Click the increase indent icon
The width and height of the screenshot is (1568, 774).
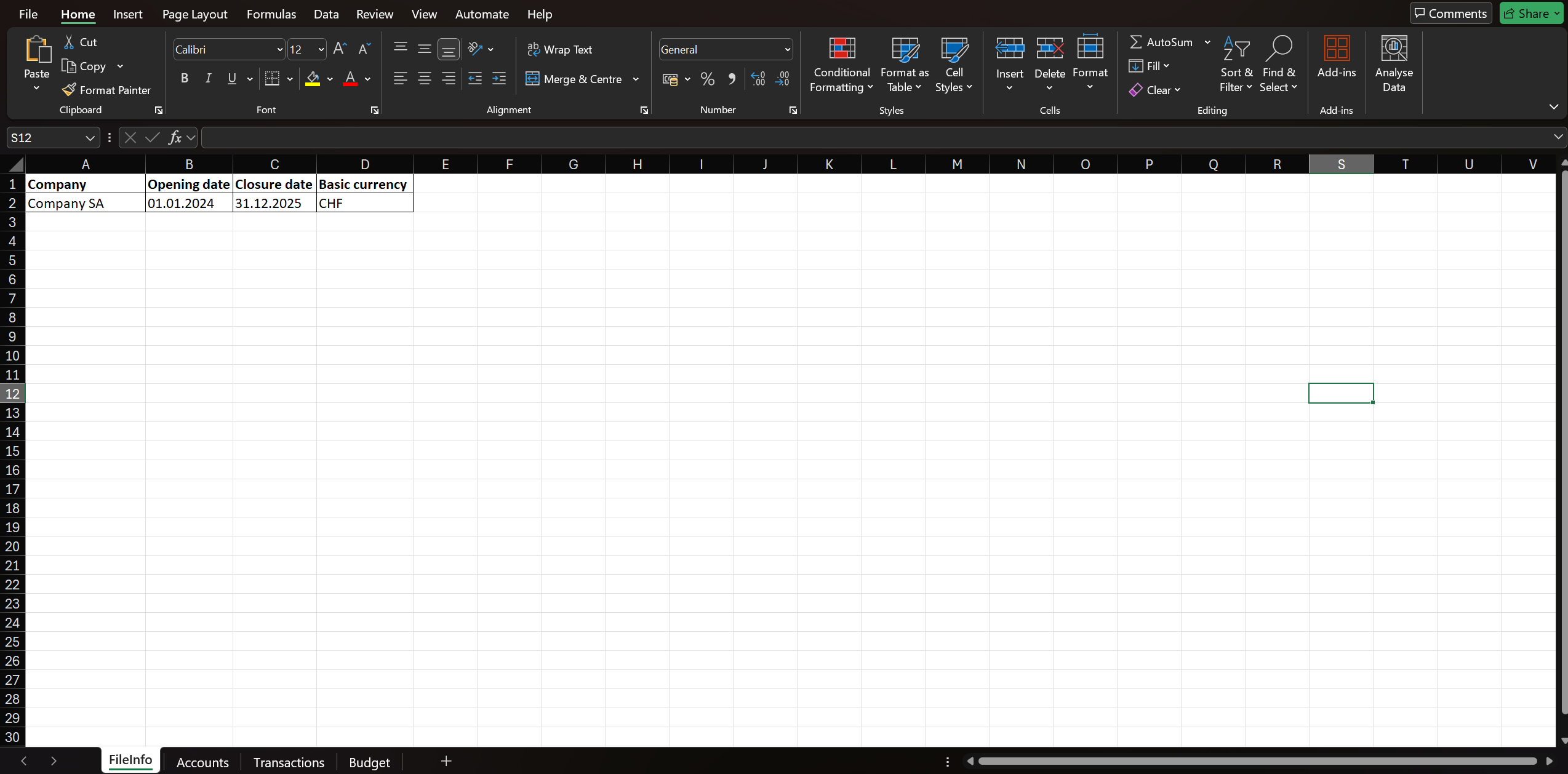[x=499, y=79]
